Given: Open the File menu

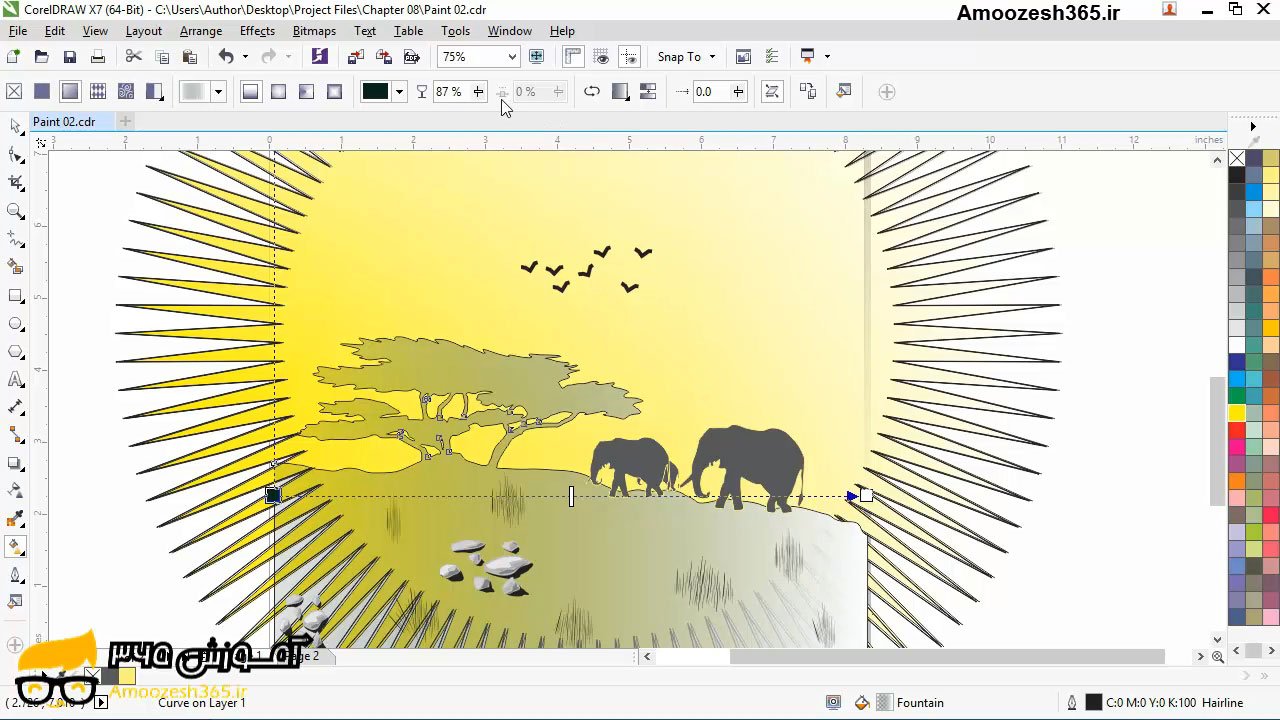Looking at the screenshot, I should pyautogui.click(x=17, y=31).
